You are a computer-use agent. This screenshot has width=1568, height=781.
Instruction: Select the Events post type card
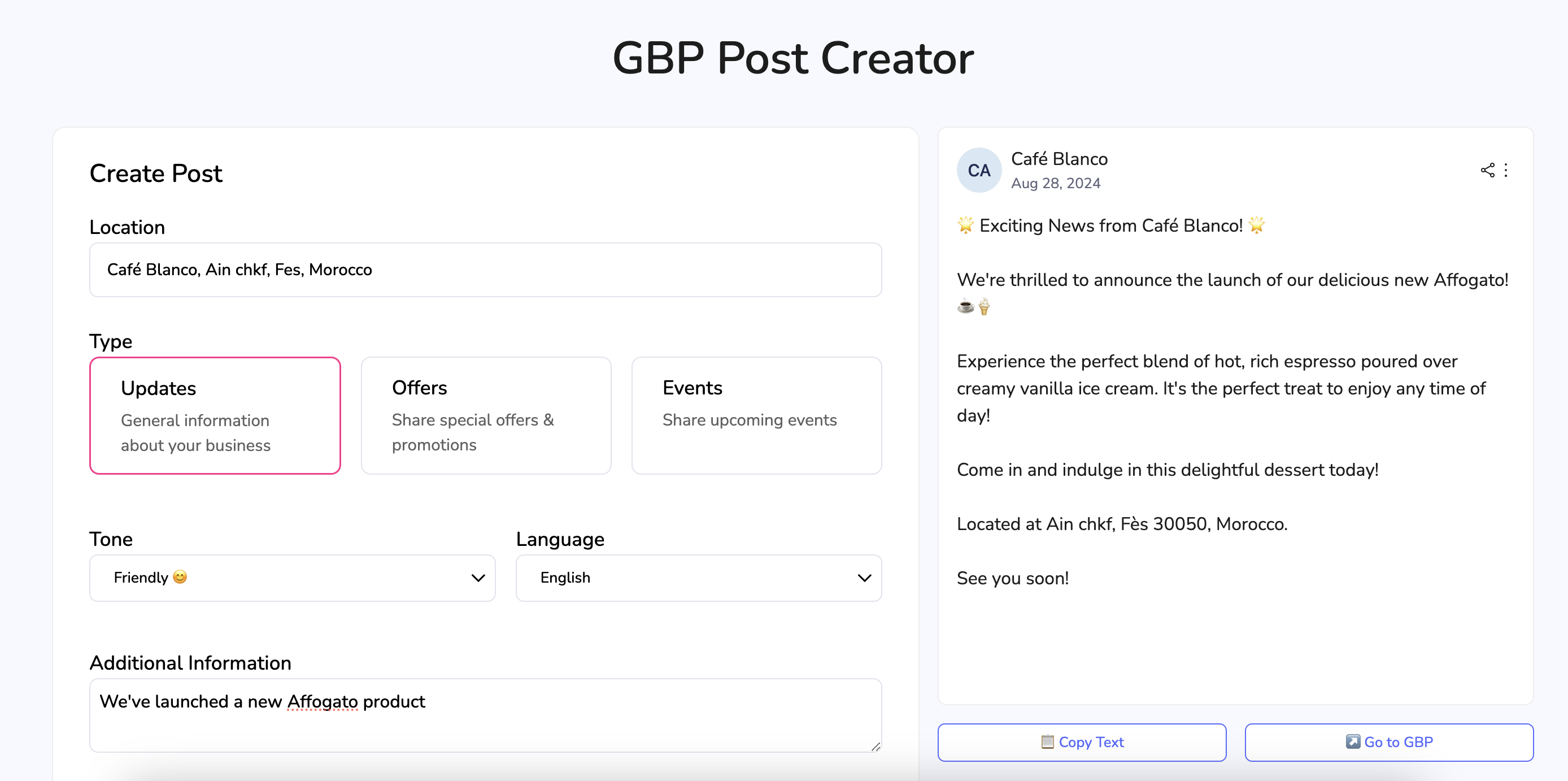(x=756, y=415)
